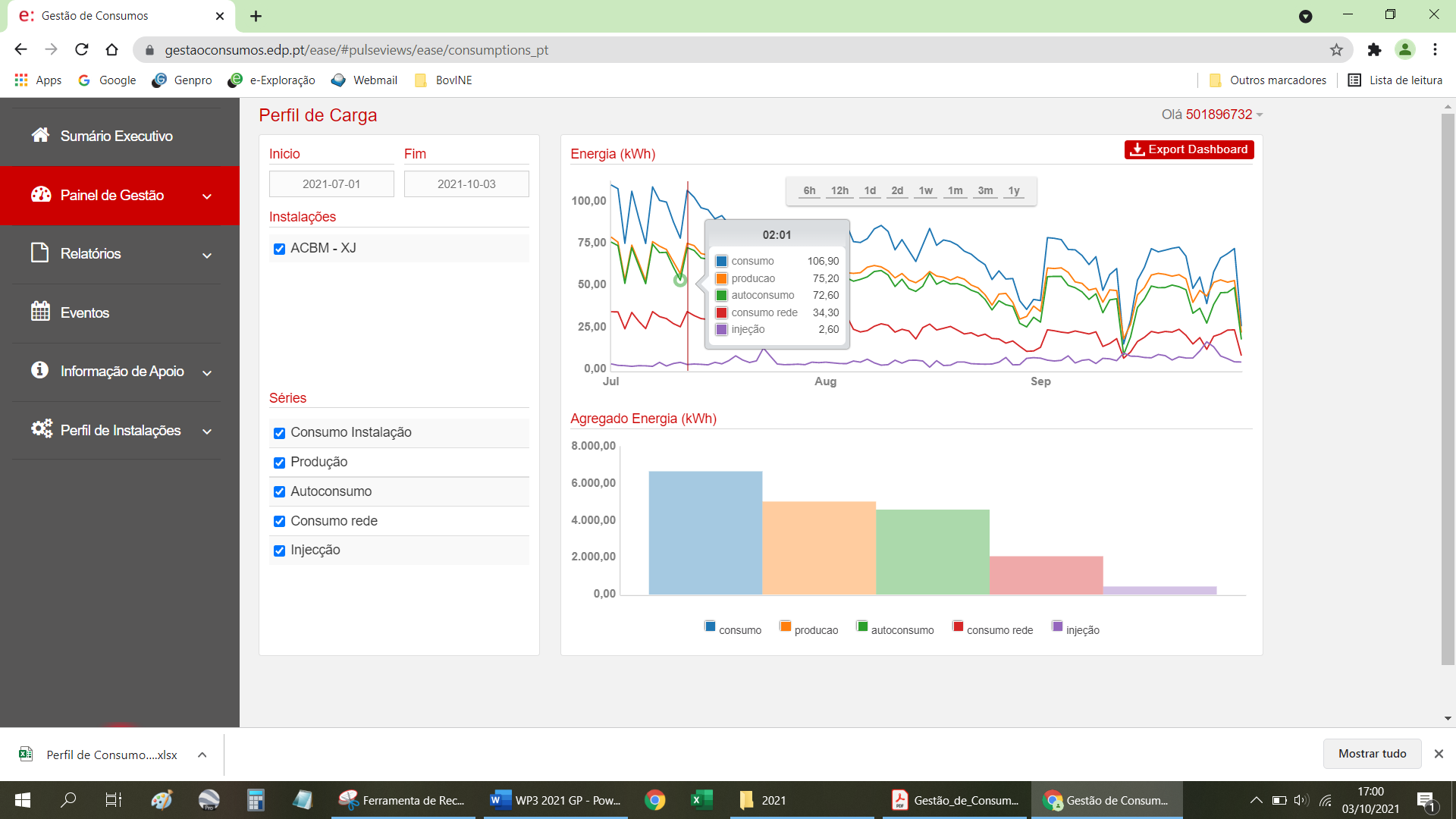The height and width of the screenshot is (819, 1456).
Task: Open the Outros marcadores bookmarks folder
Action: (1268, 80)
